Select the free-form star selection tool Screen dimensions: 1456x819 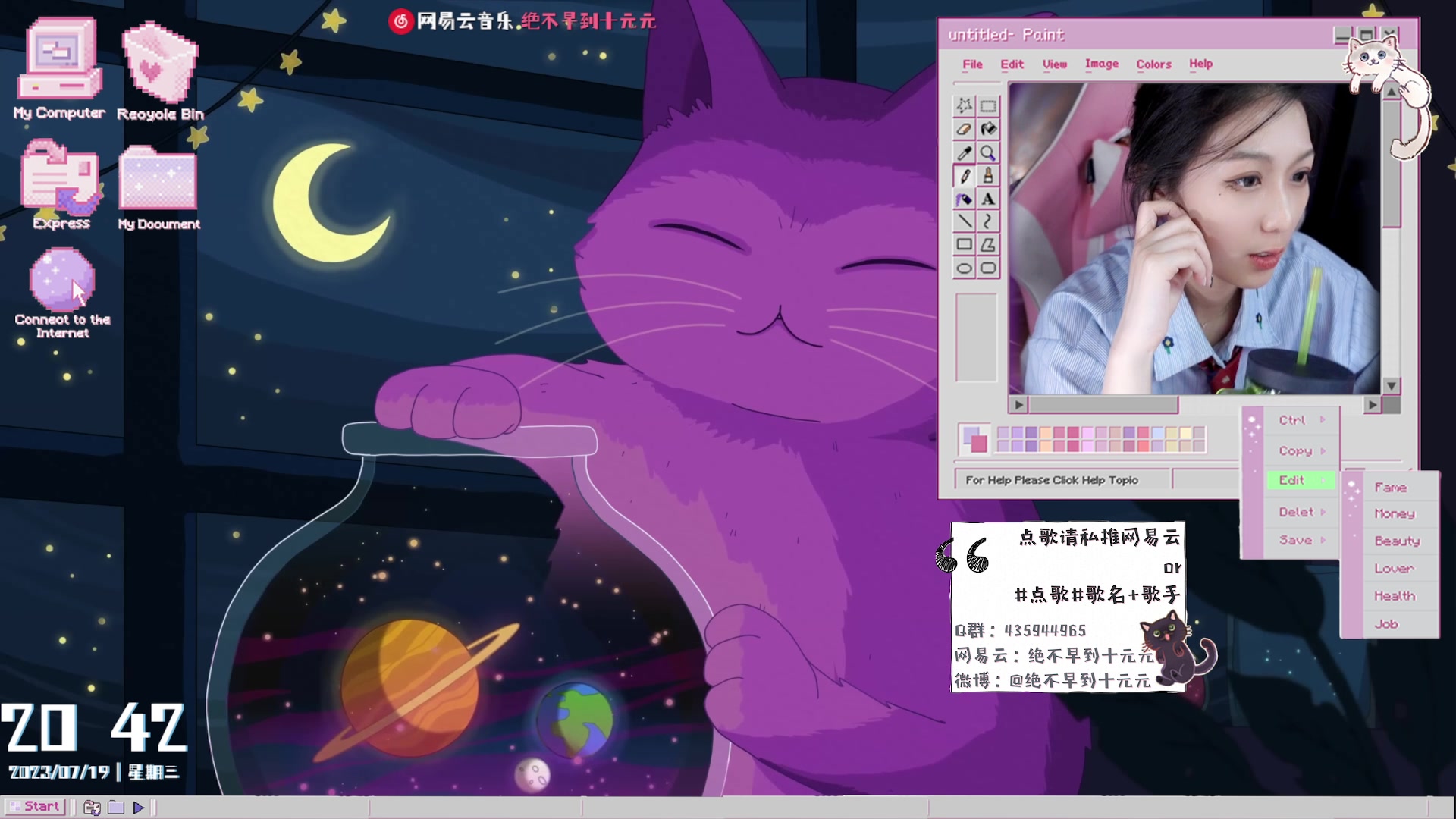(x=964, y=106)
